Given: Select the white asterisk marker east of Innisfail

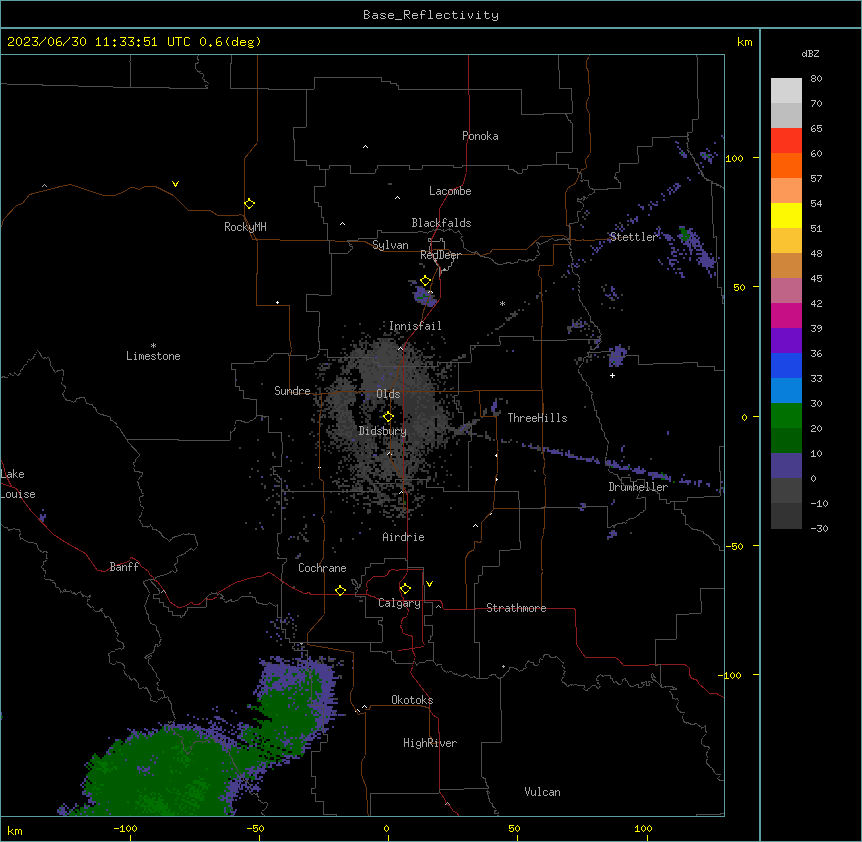Looking at the screenshot, I should (x=502, y=303).
